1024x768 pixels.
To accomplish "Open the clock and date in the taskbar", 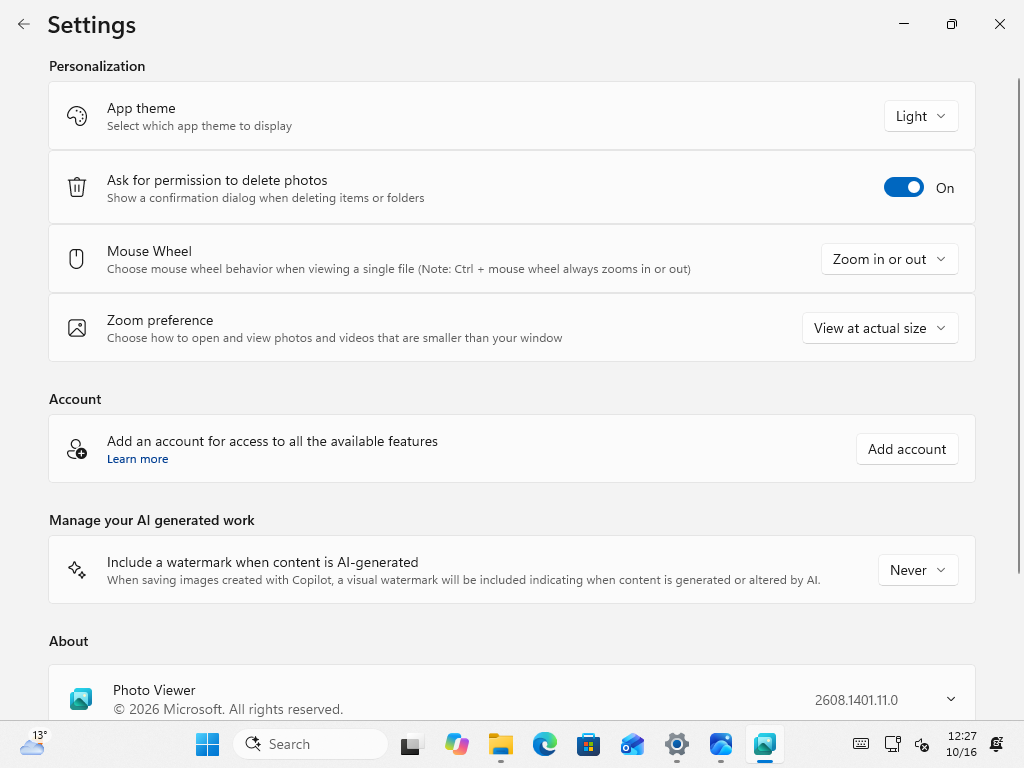I will click(962, 744).
